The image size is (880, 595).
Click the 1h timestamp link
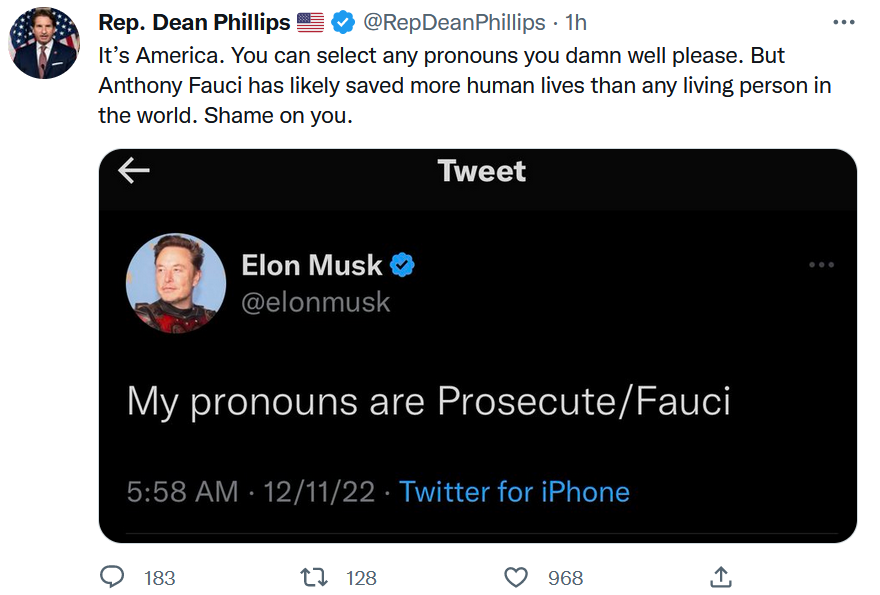[575, 23]
